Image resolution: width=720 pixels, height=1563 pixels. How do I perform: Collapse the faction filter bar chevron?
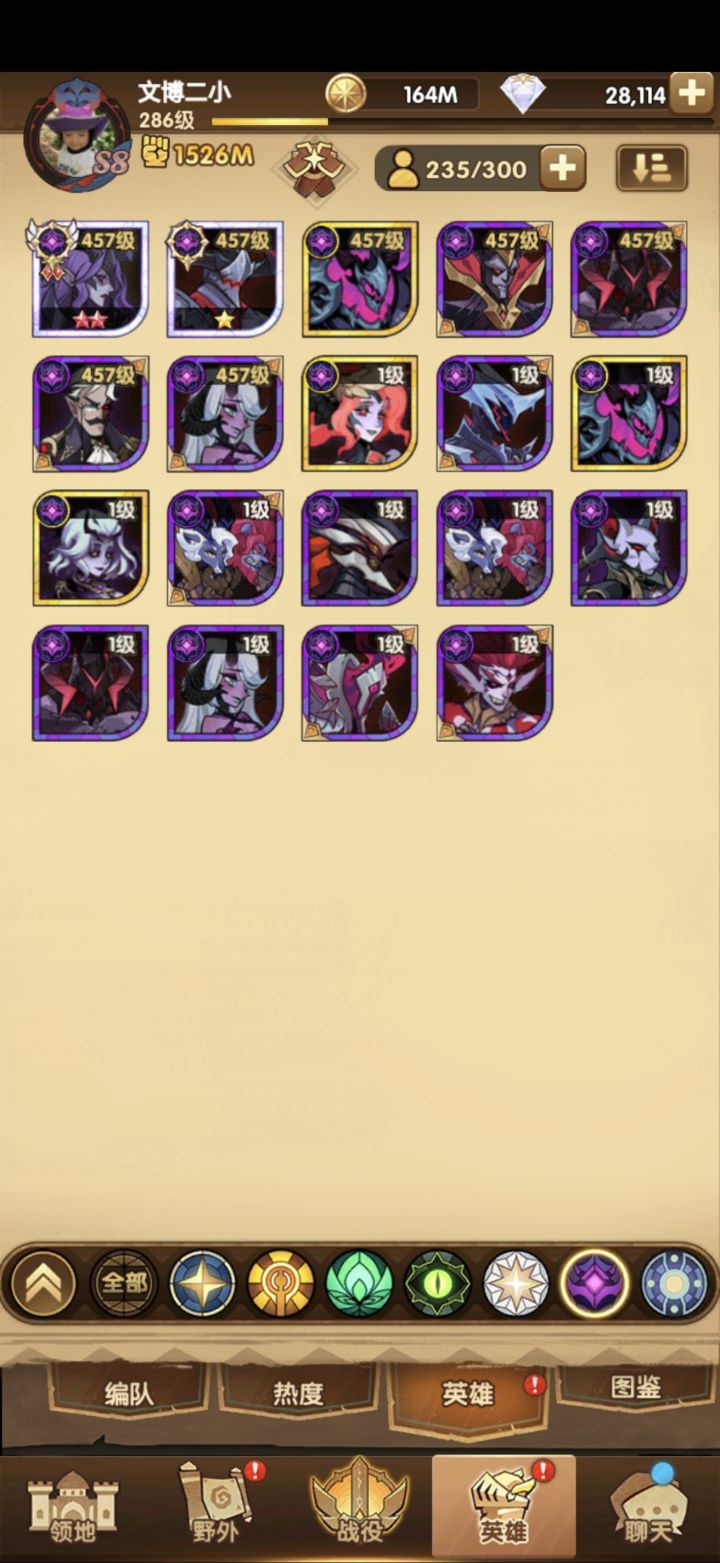point(43,1283)
